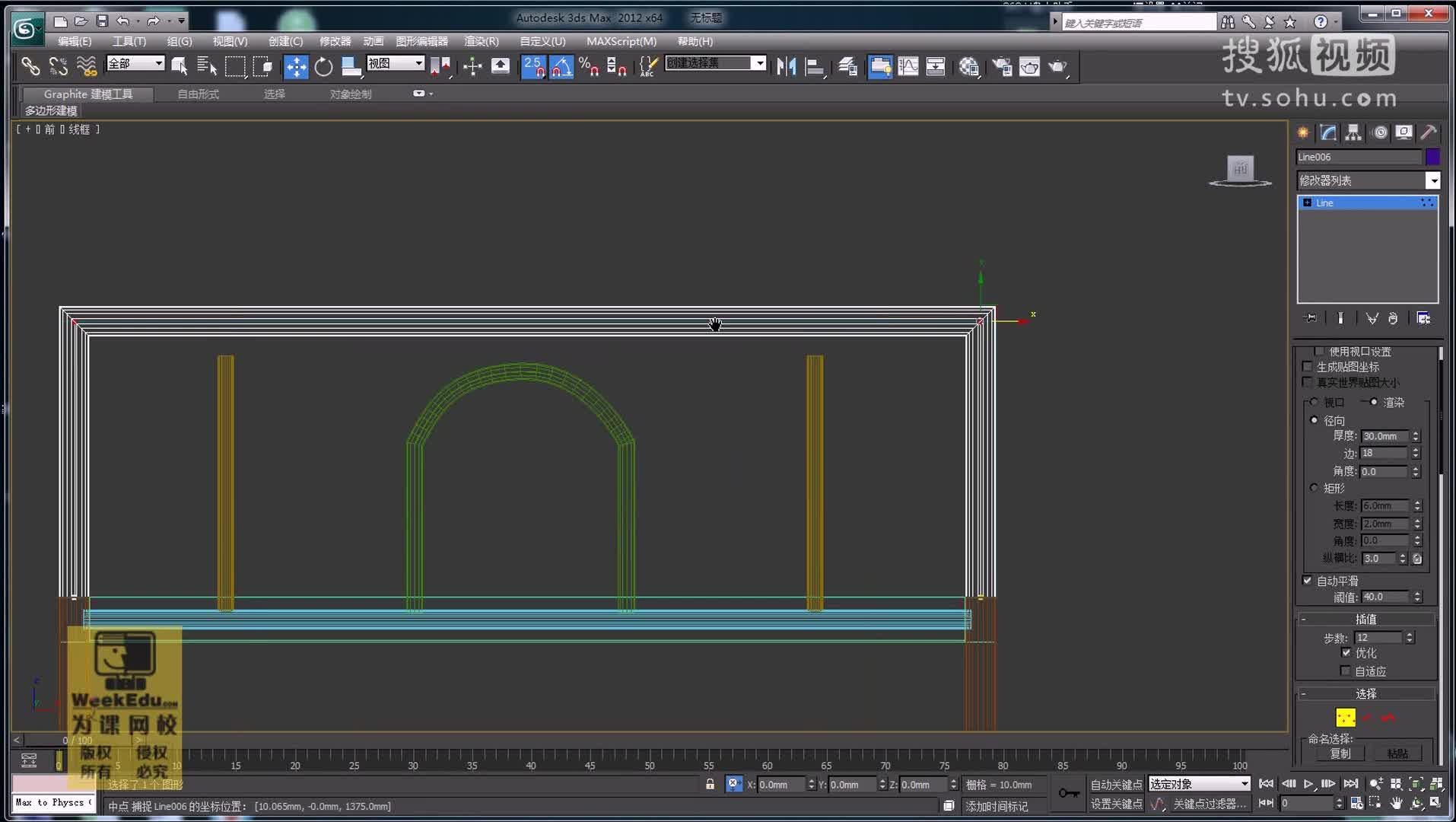Click the Zoom Extents icon

[x=1416, y=784]
